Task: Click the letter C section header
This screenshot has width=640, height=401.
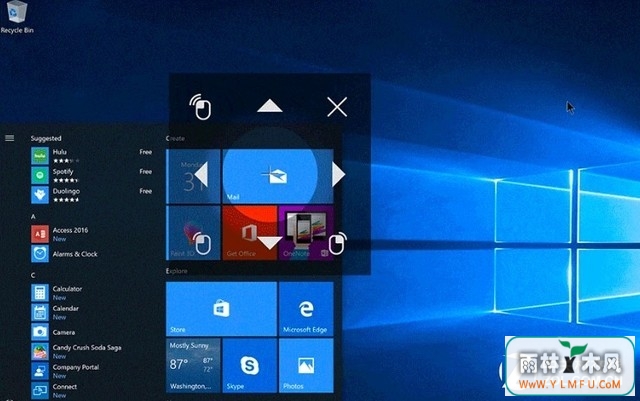Action: click(33, 275)
